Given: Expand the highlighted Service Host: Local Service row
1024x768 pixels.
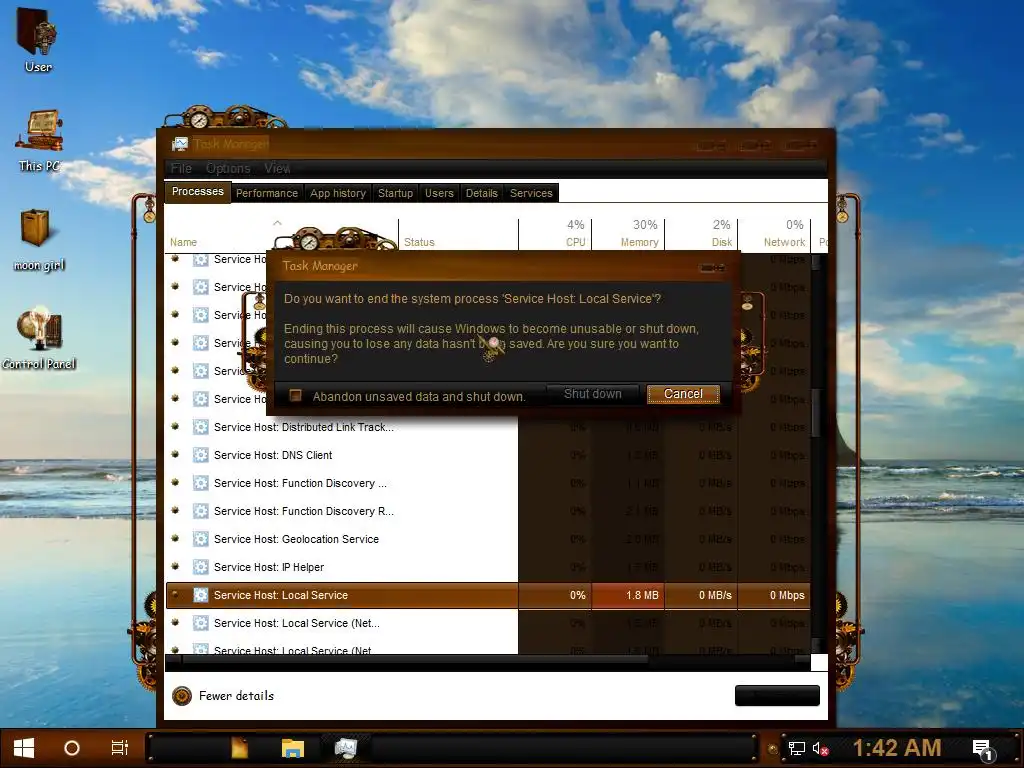Looking at the screenshot, I should 175,595.
